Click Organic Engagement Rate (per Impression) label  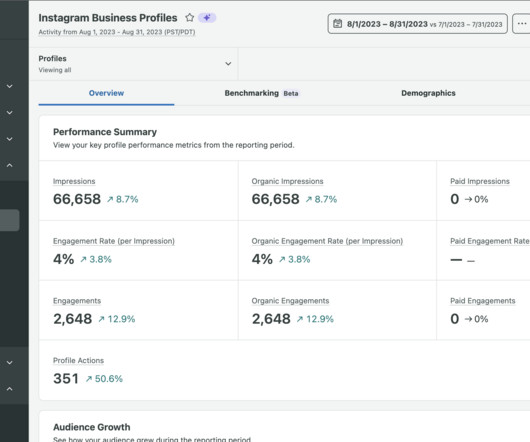click(x=327, y=241)
